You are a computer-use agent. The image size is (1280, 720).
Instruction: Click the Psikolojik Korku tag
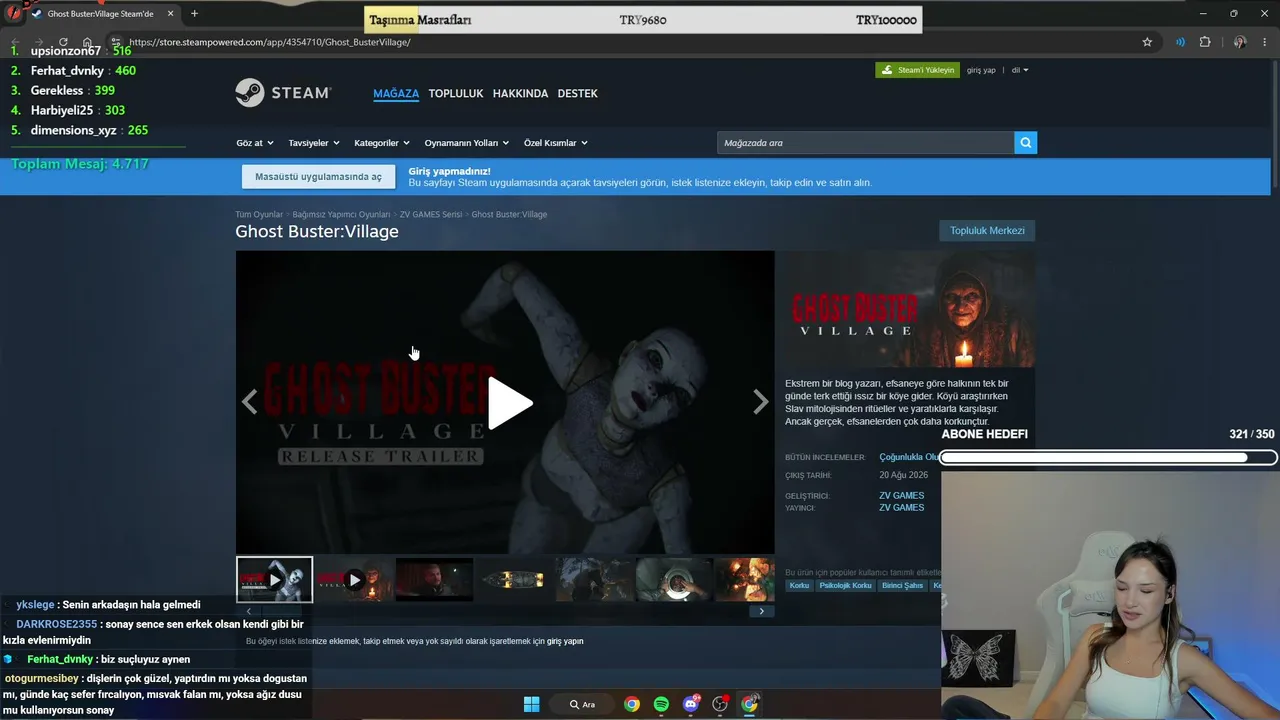[x=845, y=585]
